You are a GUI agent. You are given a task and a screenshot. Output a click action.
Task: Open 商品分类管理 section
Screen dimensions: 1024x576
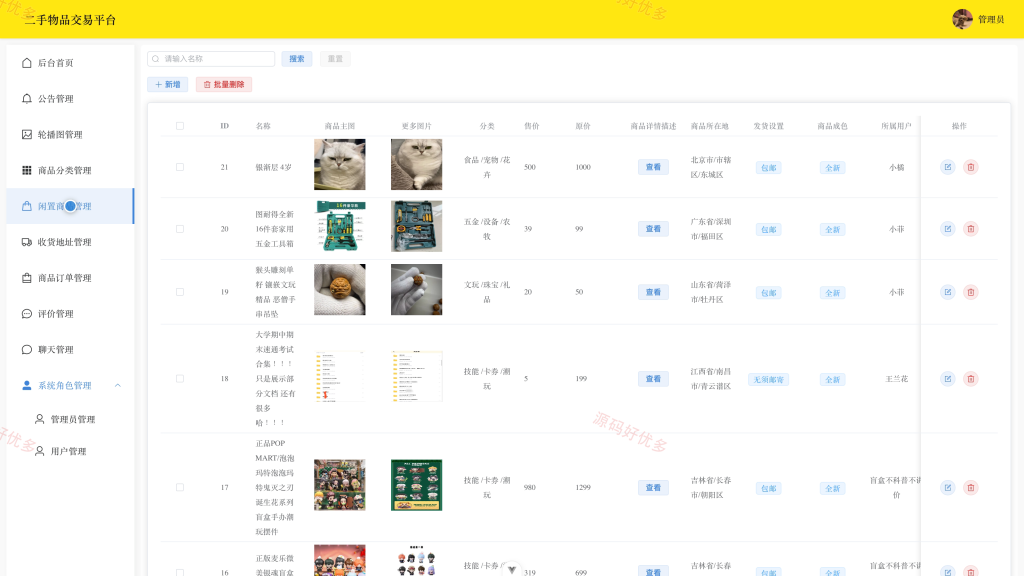click(70, 170)
